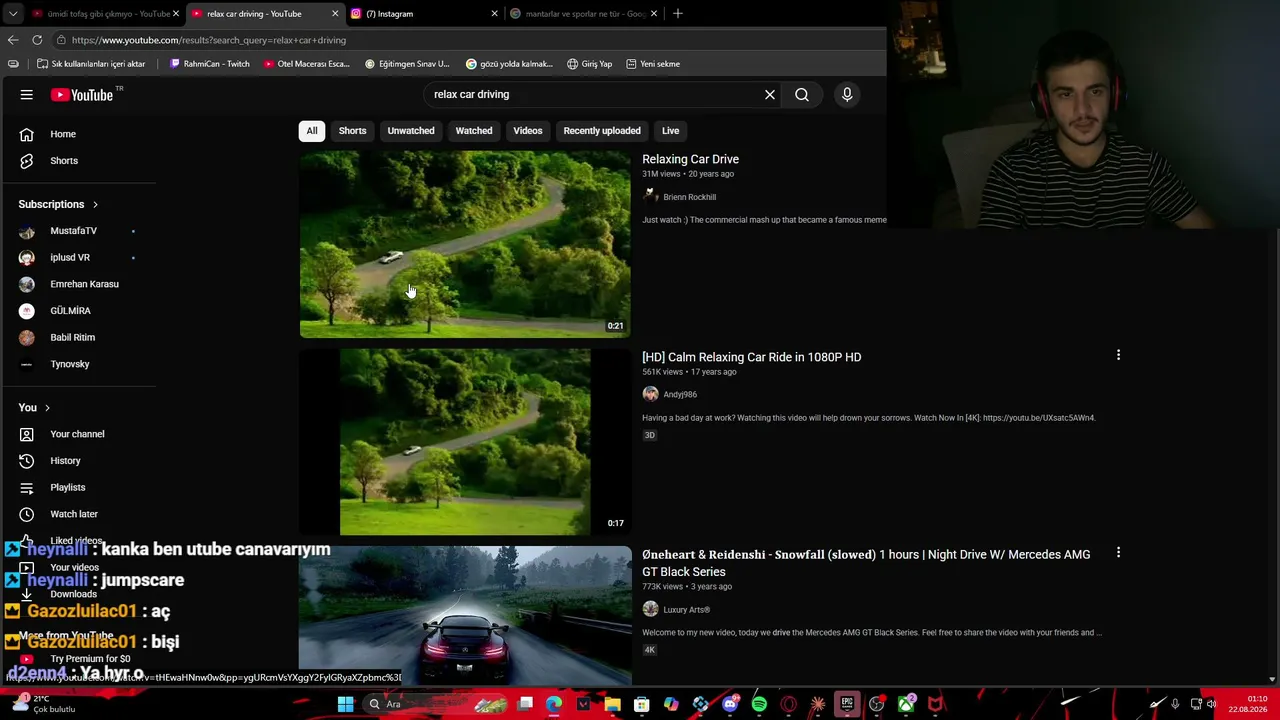Image resolution: width=1280 pixels, height=720 pixels.
Task: Open Luxury Arts channel avatar
Action: [x=650, y=609]
